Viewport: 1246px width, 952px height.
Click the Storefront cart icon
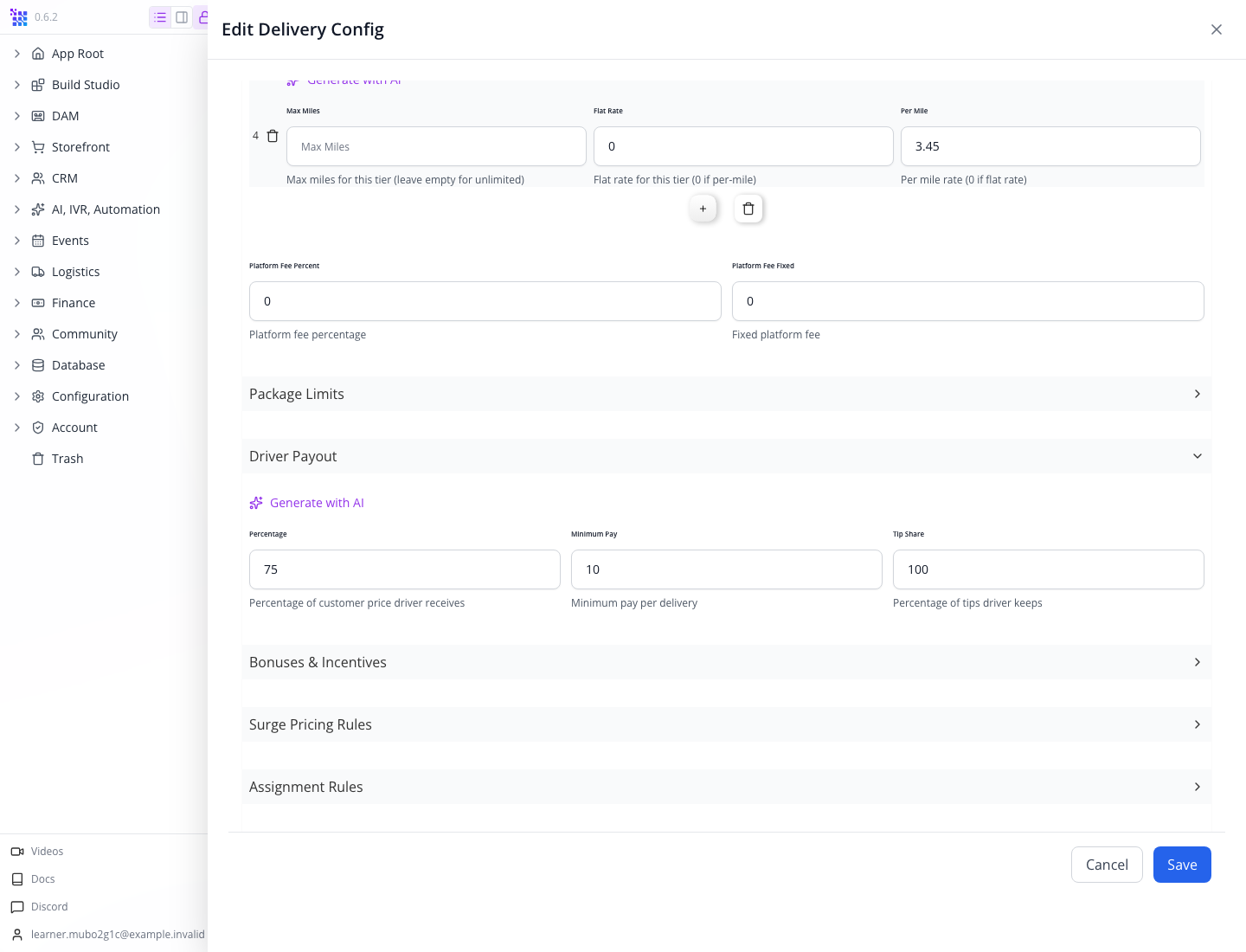coord(38,147)
